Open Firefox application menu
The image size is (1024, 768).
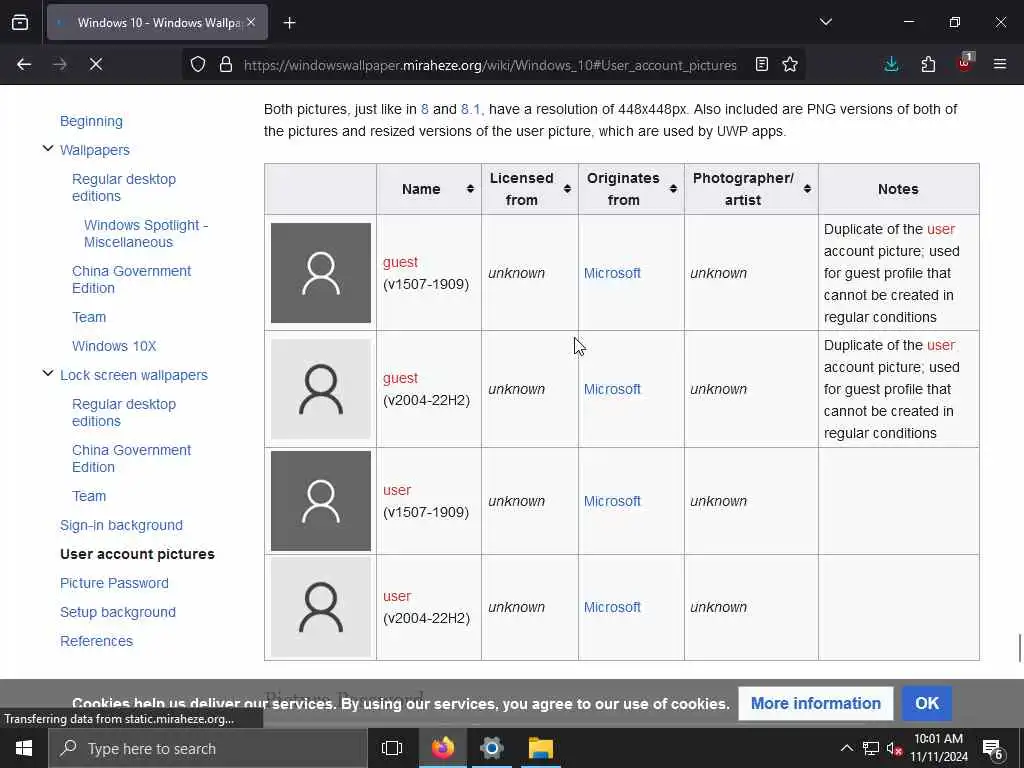[1000, 64]
